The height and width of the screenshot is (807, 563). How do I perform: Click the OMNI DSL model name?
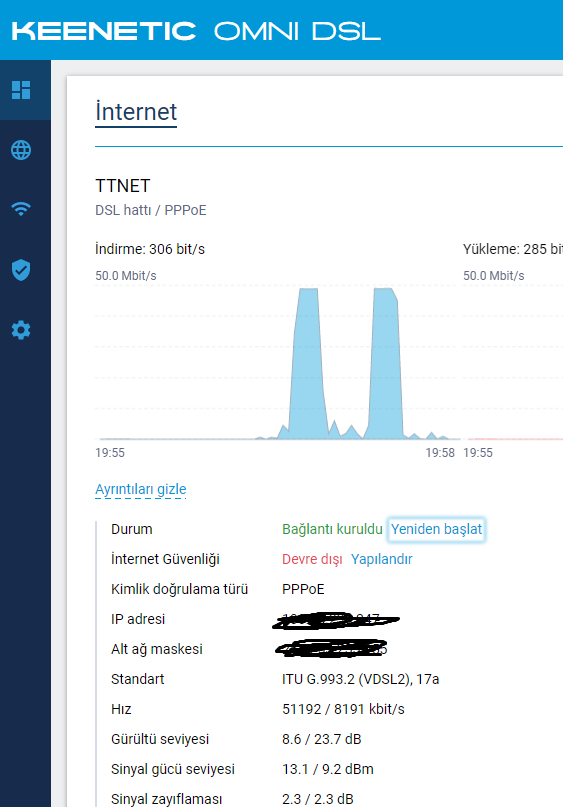(x=297, y=31)
